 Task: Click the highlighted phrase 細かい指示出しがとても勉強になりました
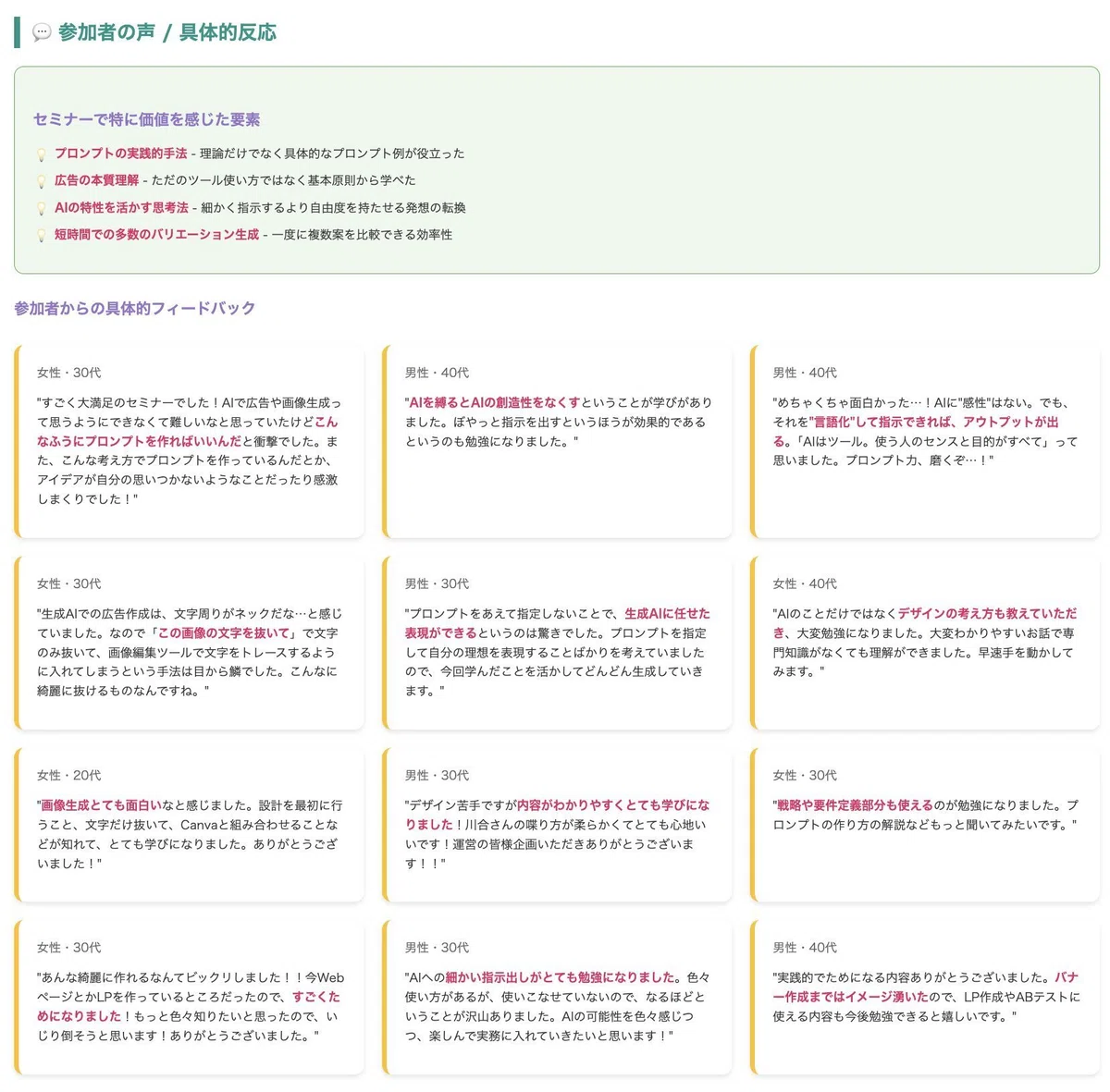[561, 977]
